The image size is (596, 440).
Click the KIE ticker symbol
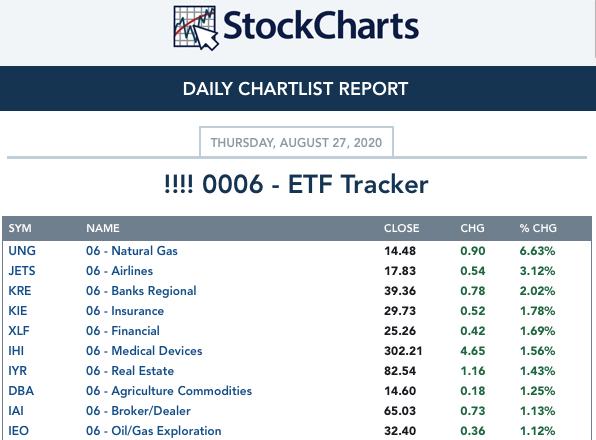(x=18, y=311)
